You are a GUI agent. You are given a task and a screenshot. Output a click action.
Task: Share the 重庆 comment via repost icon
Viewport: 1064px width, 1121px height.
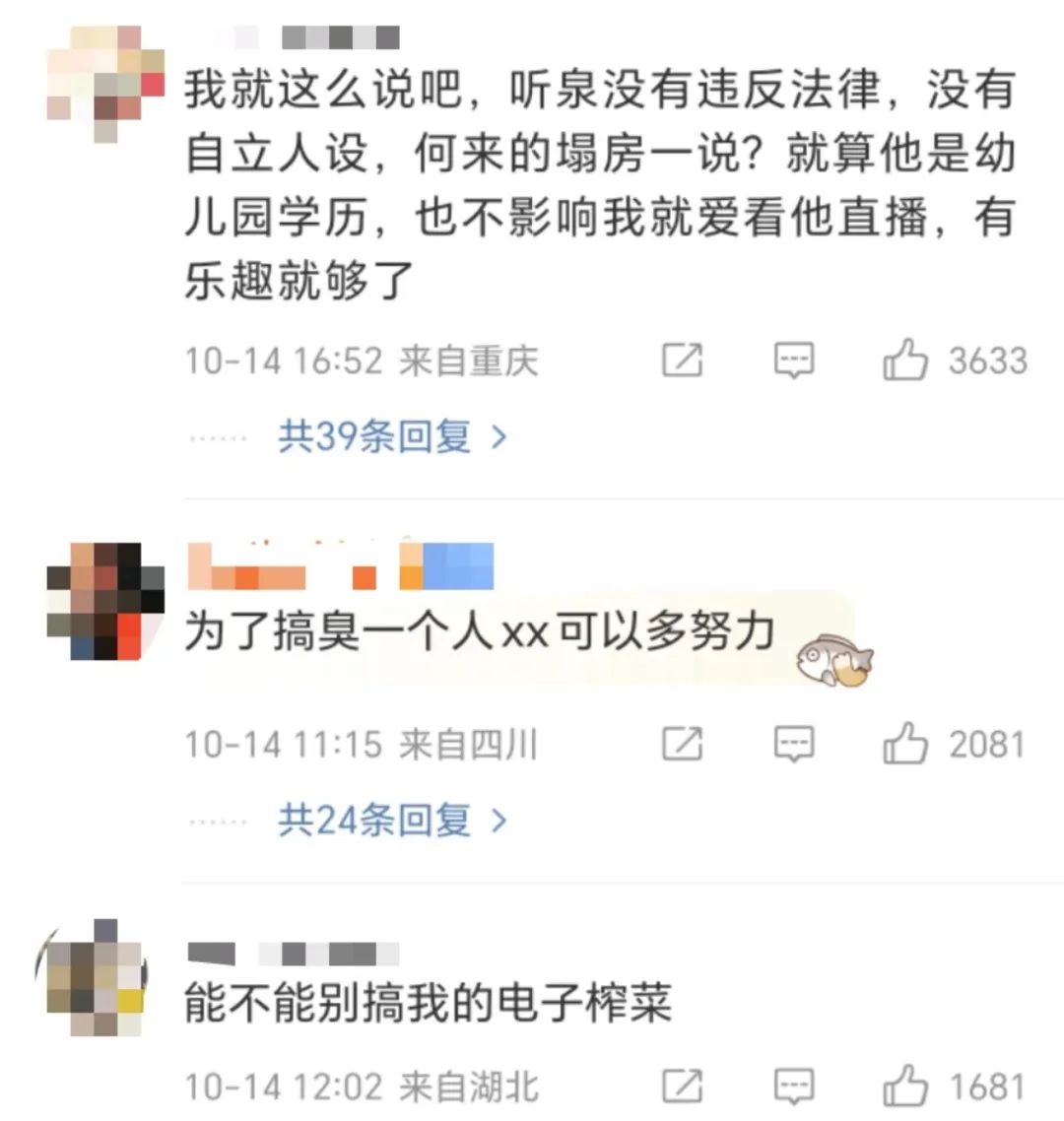coord(682,360)
